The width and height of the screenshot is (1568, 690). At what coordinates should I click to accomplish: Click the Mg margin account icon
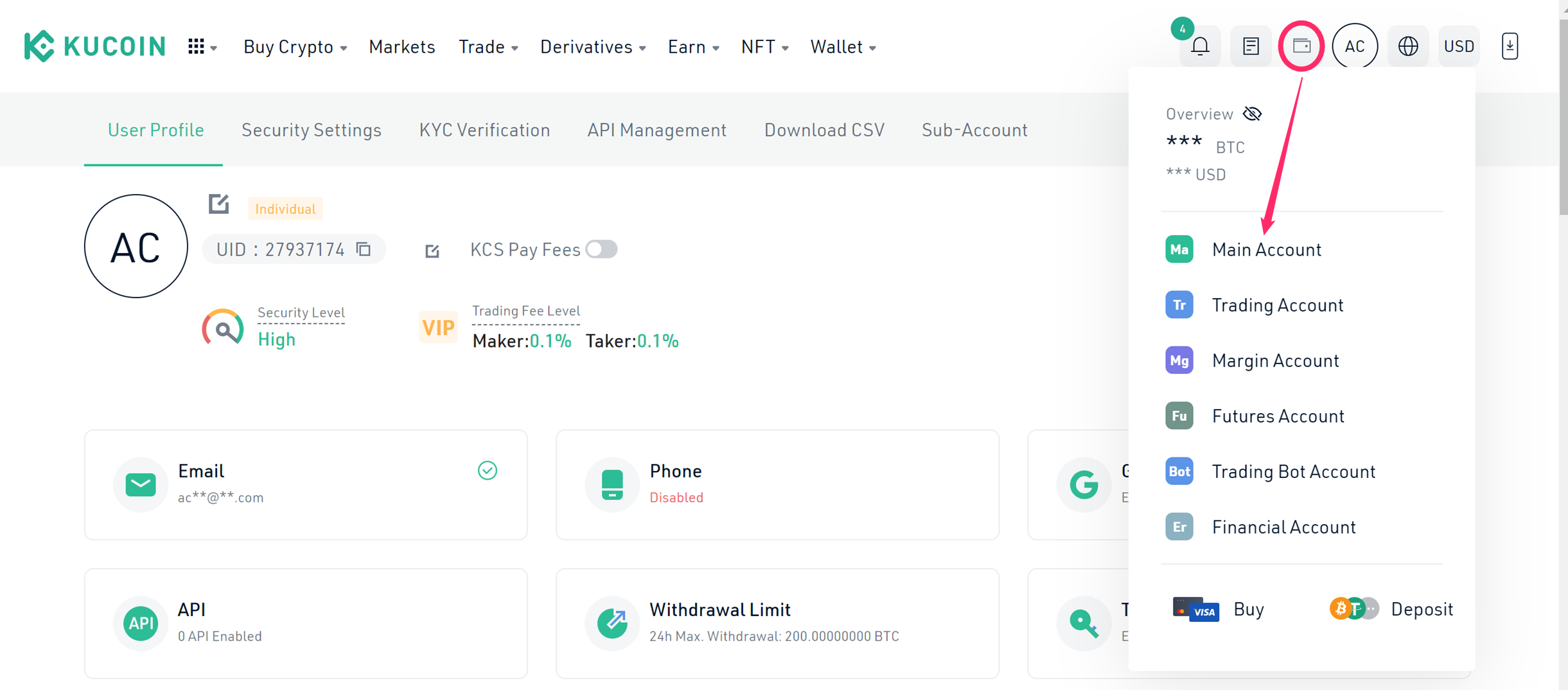click(1179, 360)
